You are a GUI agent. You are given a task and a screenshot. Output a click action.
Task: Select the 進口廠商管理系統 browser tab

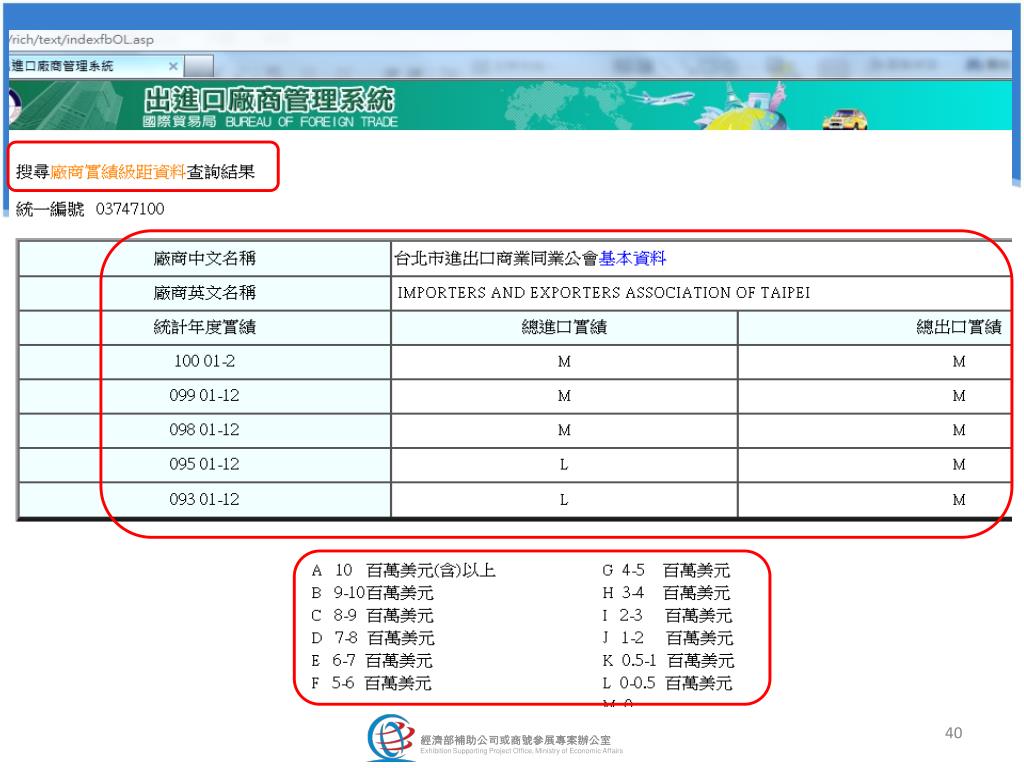[95, 66]
